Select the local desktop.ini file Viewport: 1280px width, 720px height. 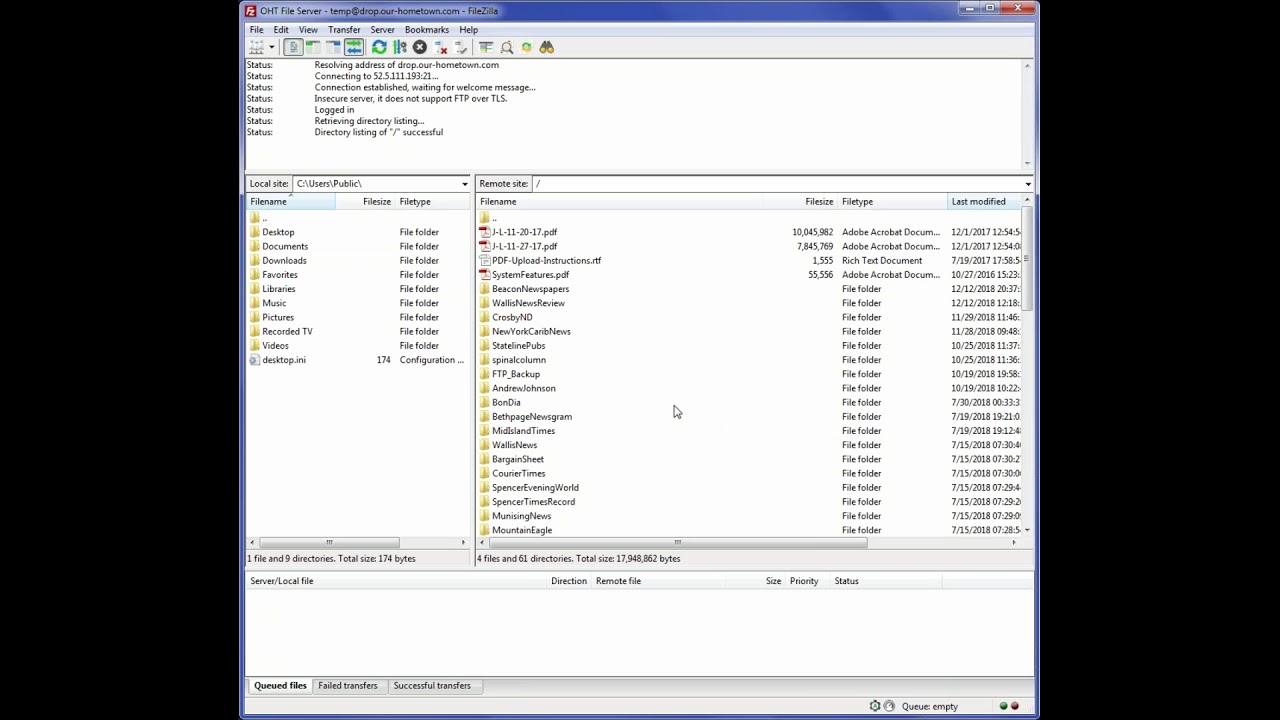pyautogui.click(x=284, y=360)
